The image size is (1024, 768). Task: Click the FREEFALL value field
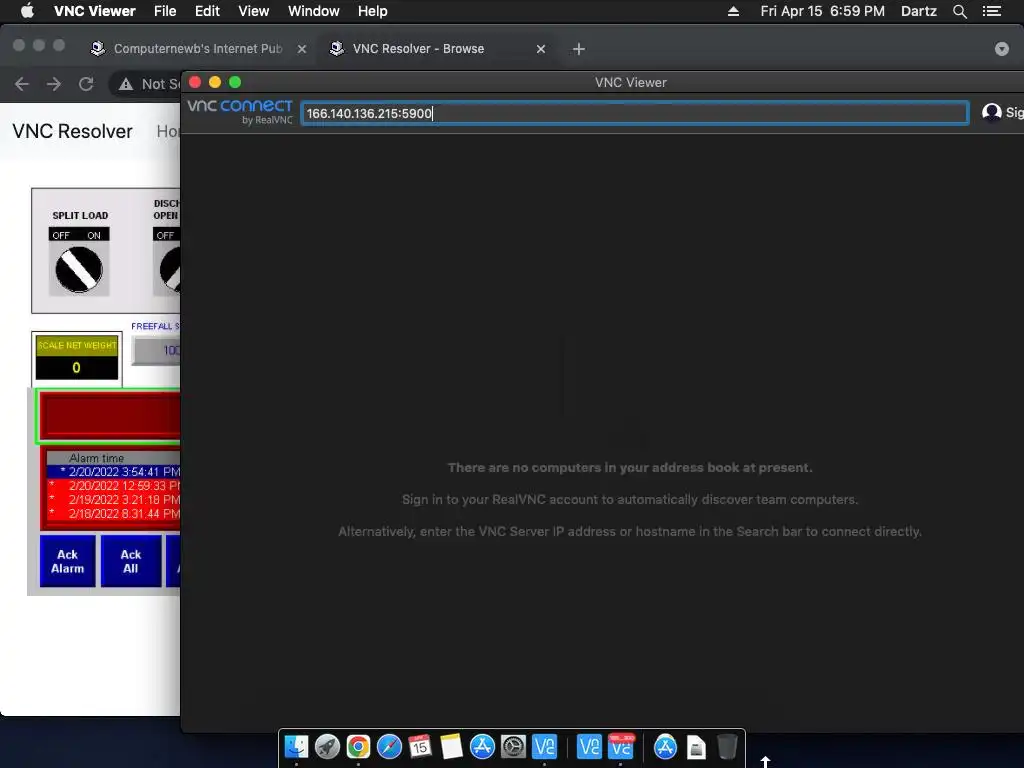[157, 351]
